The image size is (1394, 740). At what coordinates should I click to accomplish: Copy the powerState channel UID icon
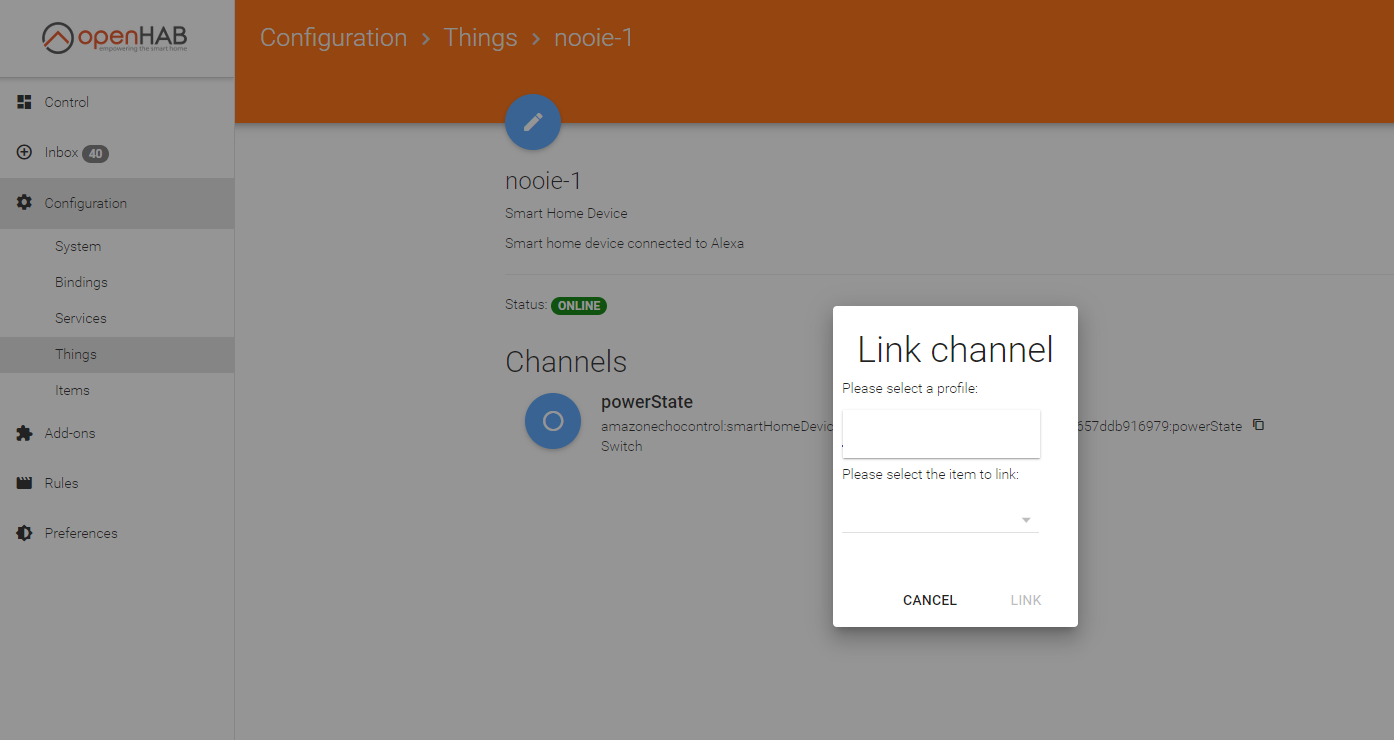point(1258,425)
